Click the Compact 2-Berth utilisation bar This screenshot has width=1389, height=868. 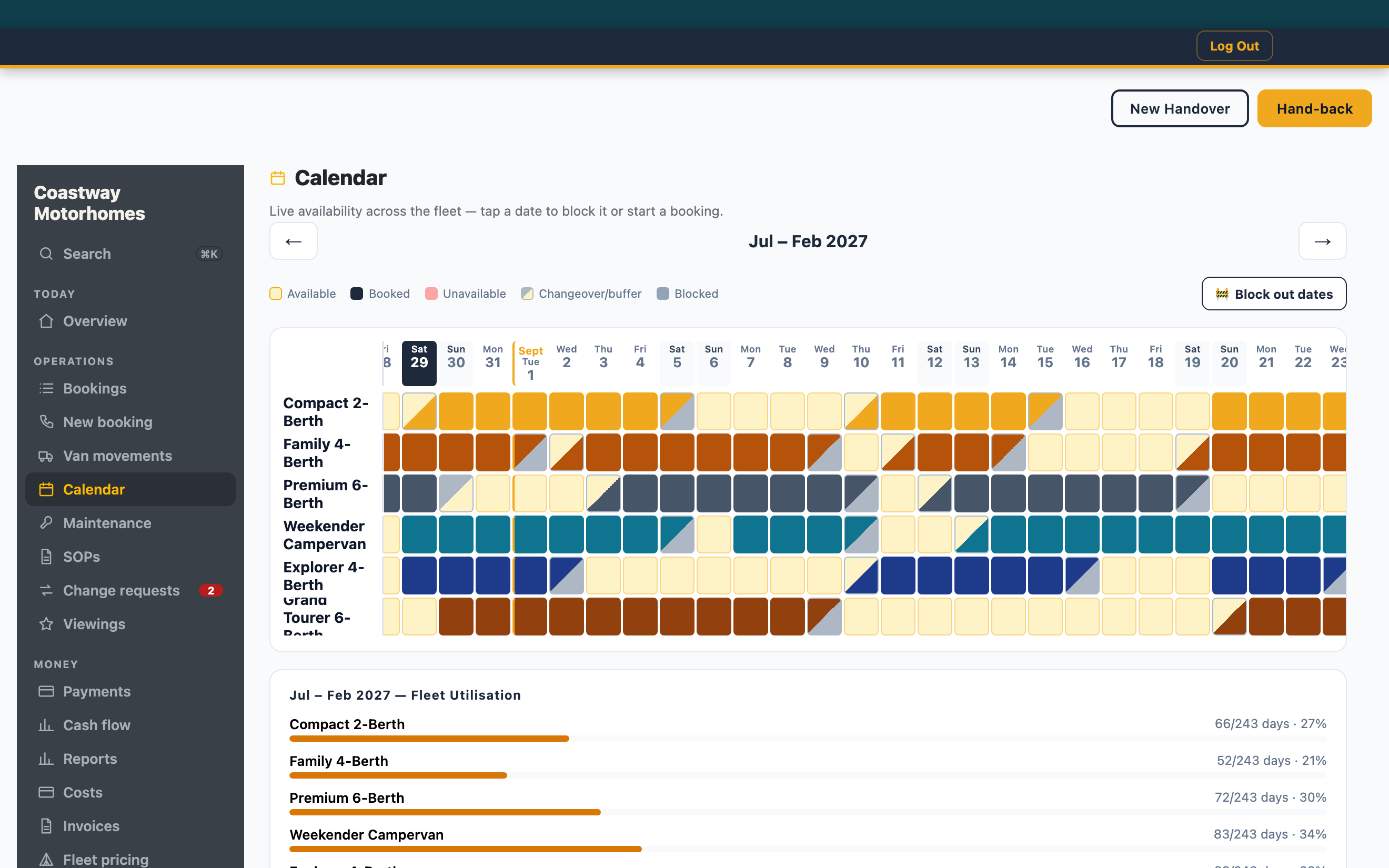[808, 738]
